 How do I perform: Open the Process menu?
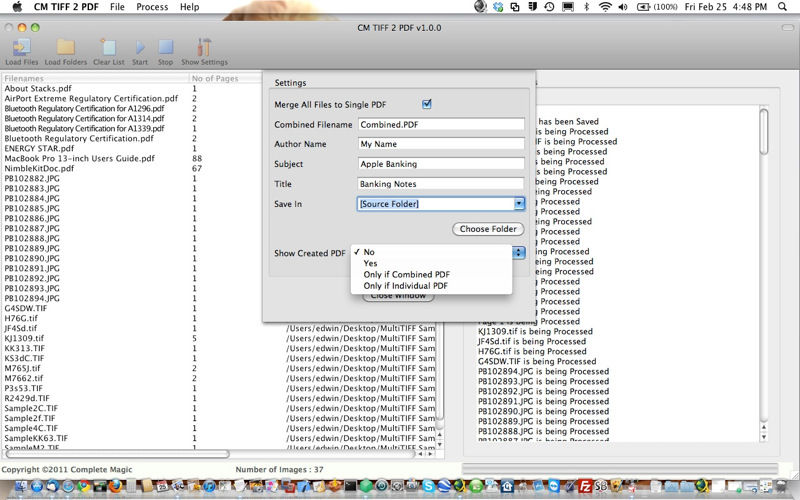pyautogui.click(x=152, y=7)
